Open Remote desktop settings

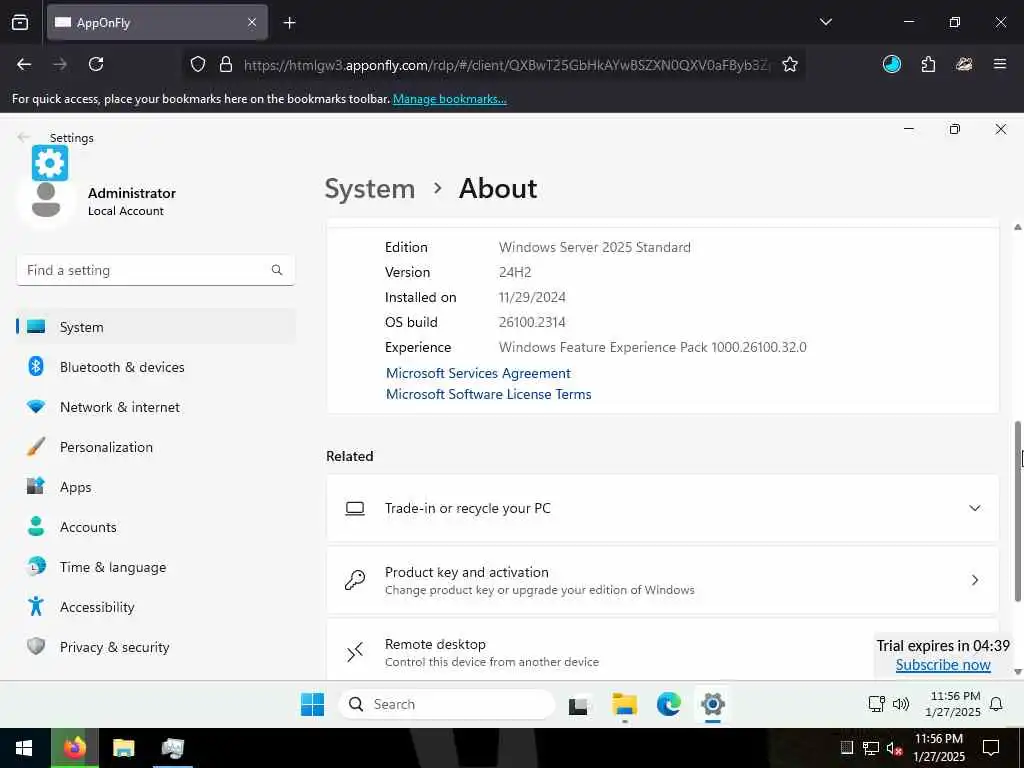662,651
